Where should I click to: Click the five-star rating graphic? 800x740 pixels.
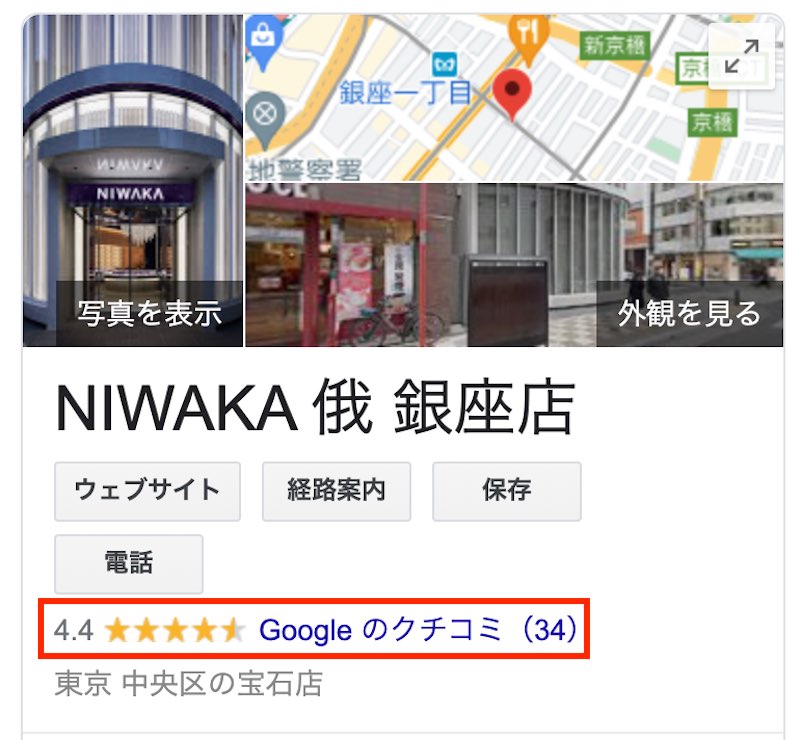175,630
